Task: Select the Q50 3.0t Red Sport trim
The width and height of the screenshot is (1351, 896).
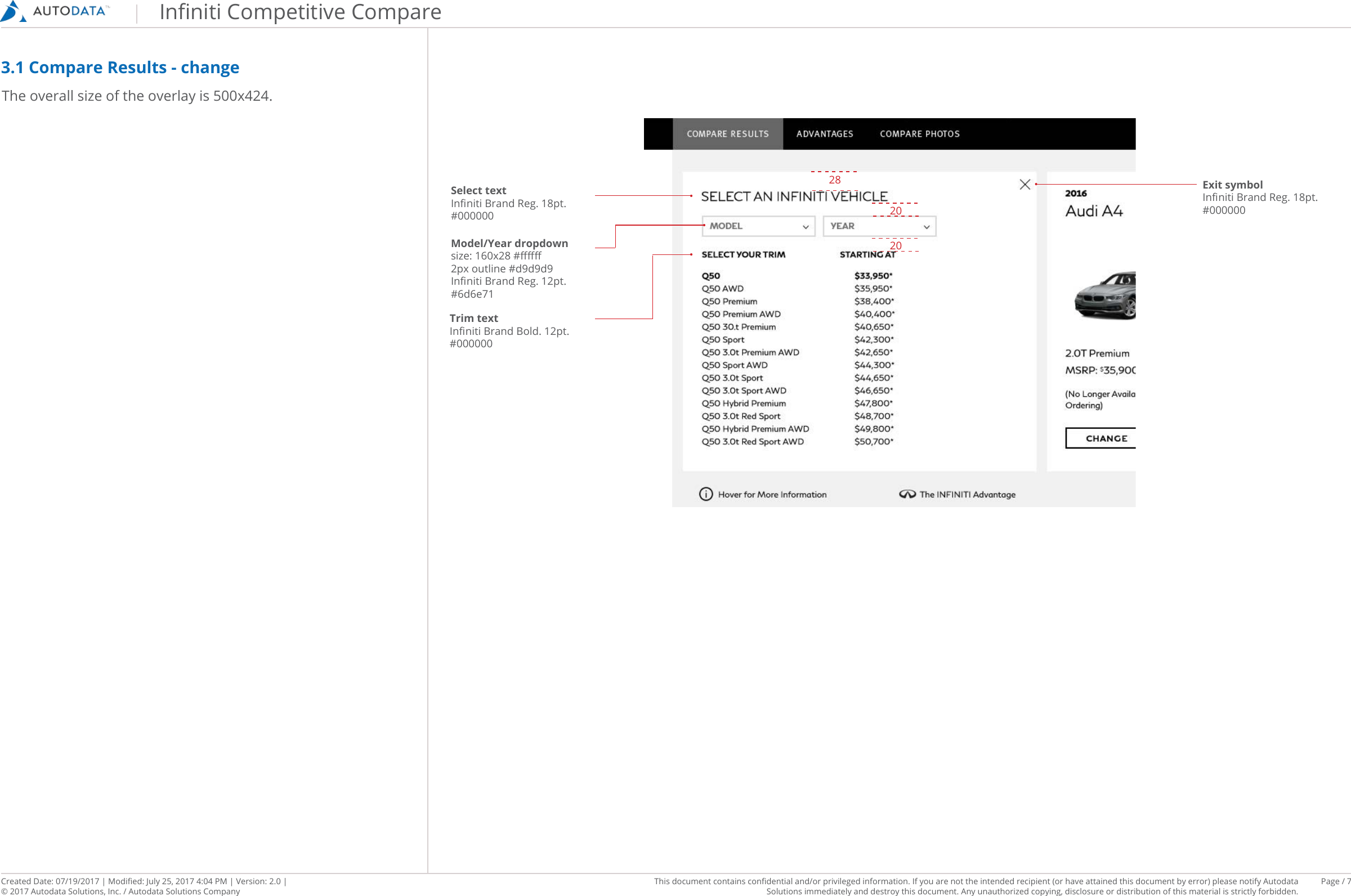Action: click(741, 416)
